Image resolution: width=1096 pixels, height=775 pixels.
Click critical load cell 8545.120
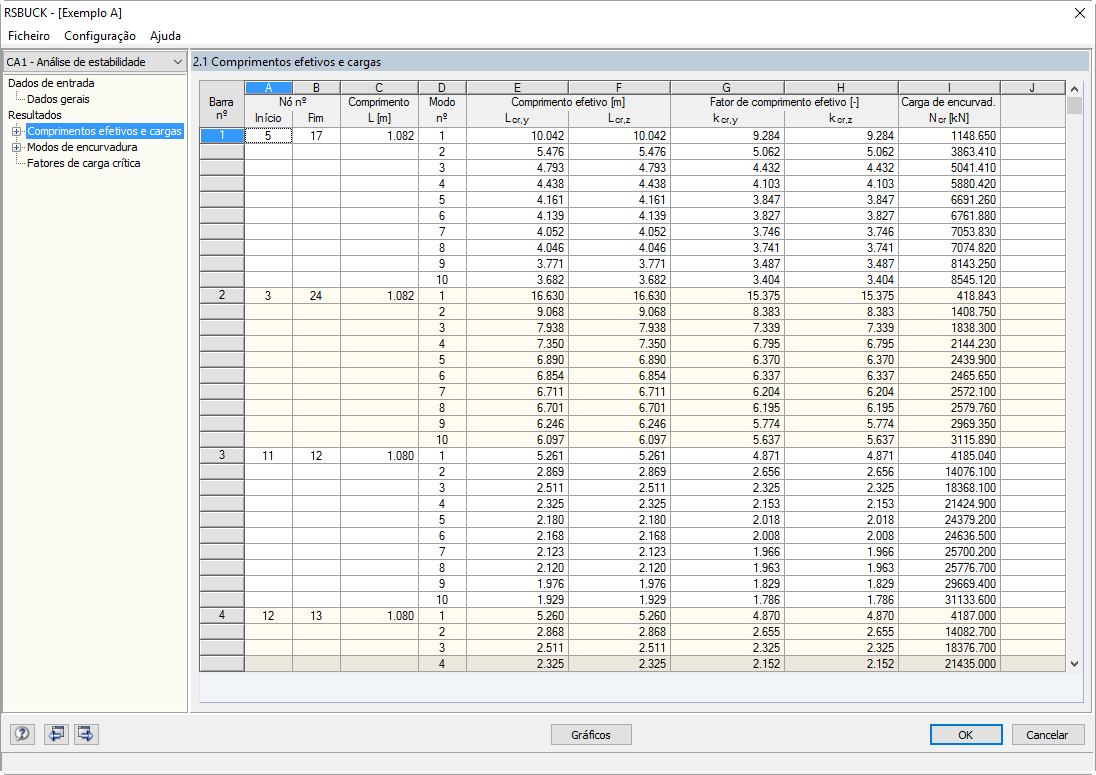[x=949, y=280]
